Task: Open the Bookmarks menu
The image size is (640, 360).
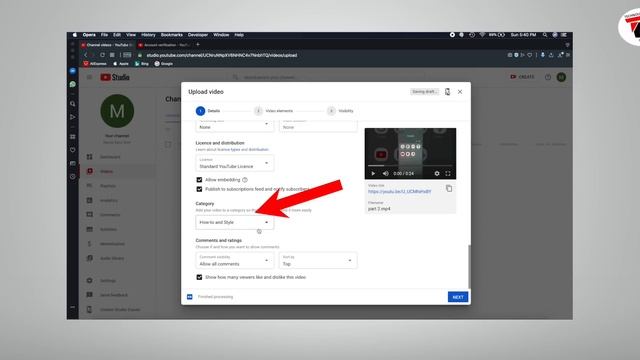Action: point(172,35)
